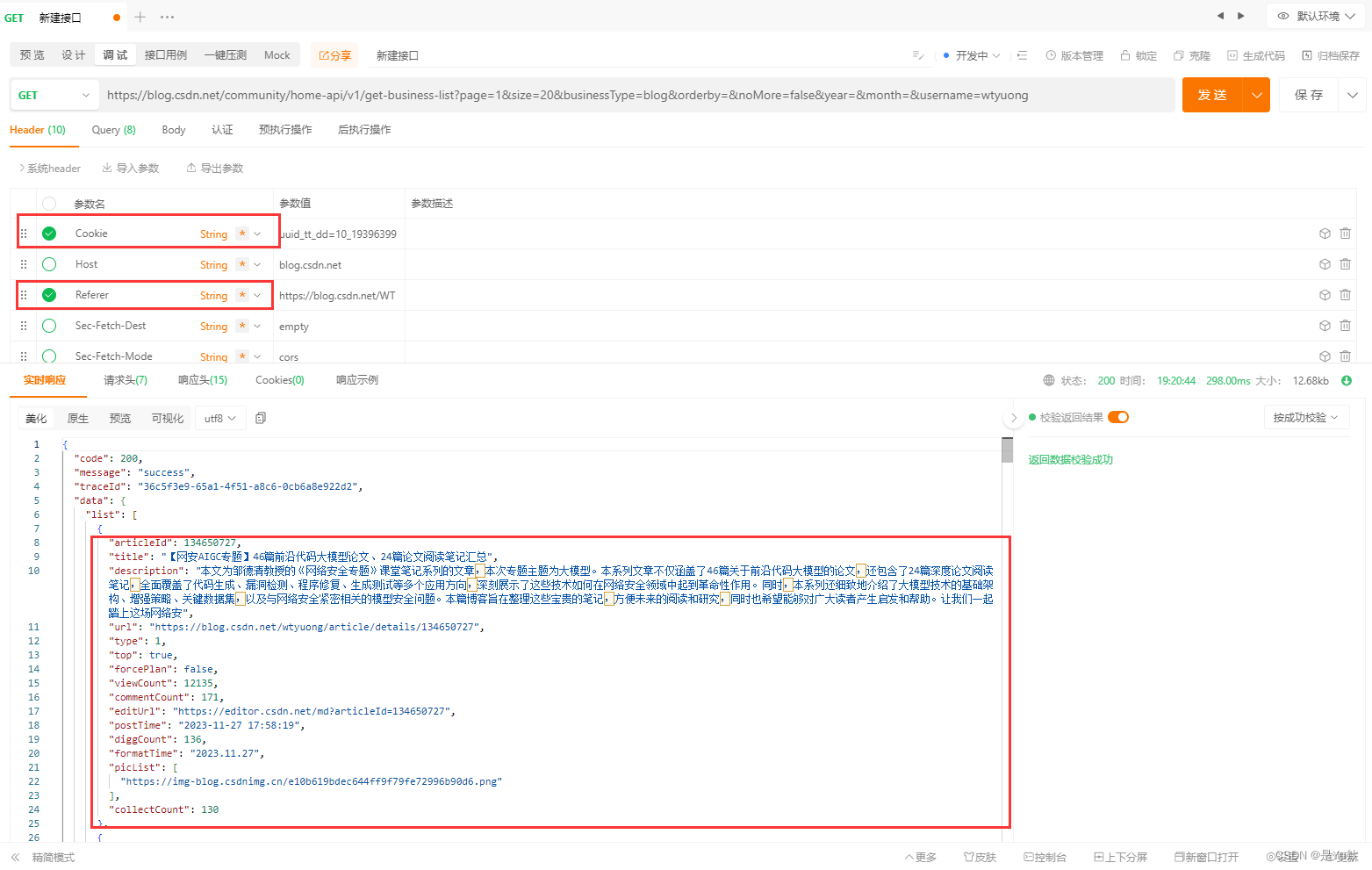Toggle 校验返回结果 switch off

[1118, 417]
